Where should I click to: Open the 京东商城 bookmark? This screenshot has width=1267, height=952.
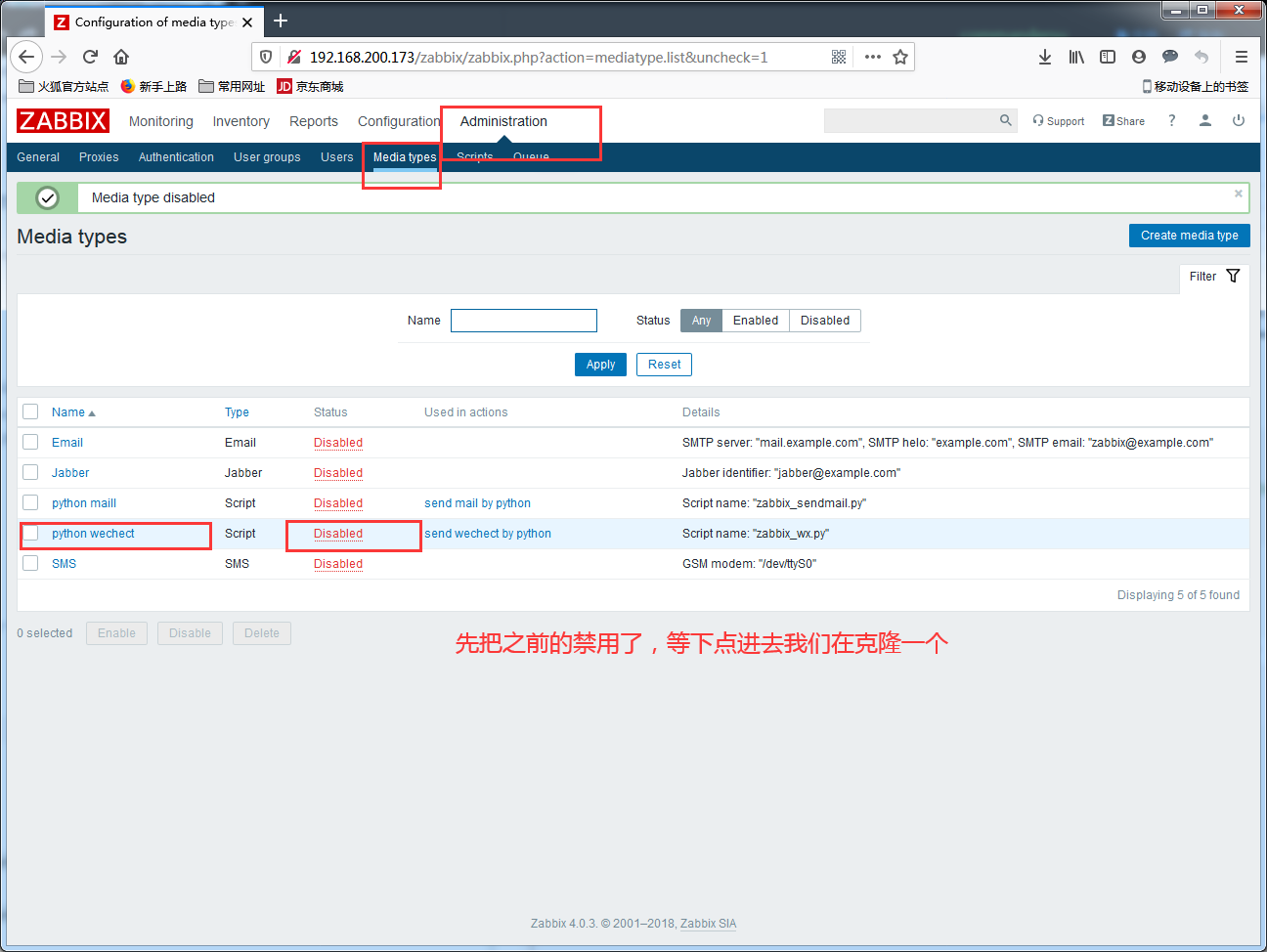tap(310, 86)
